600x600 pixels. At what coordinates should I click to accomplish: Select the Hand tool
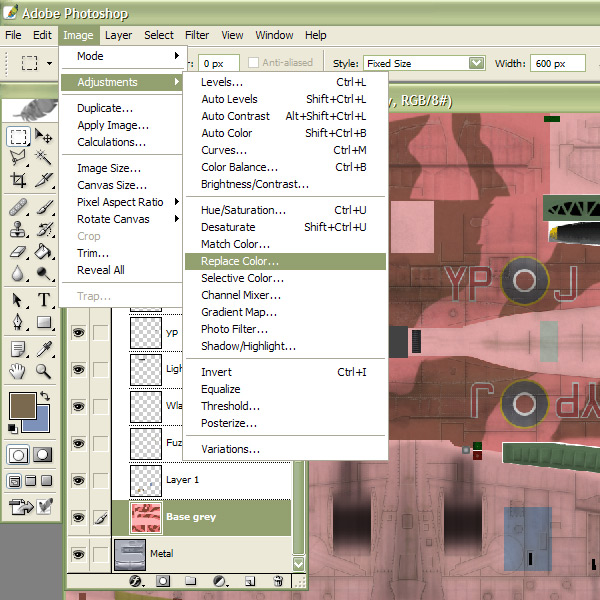click(18, 371)
